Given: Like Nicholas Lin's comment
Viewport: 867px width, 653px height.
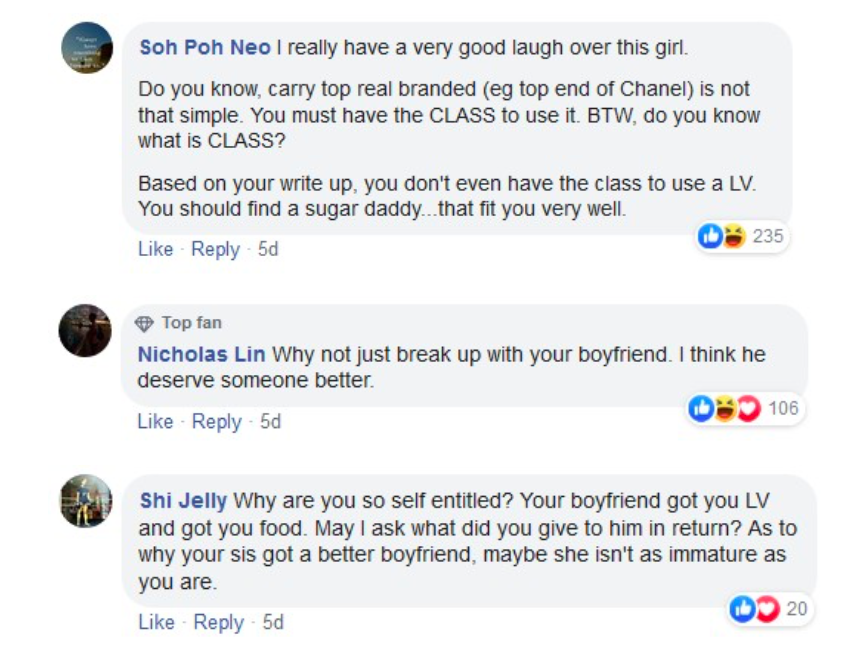Looking at the screenshot, I should pos(155,422).
